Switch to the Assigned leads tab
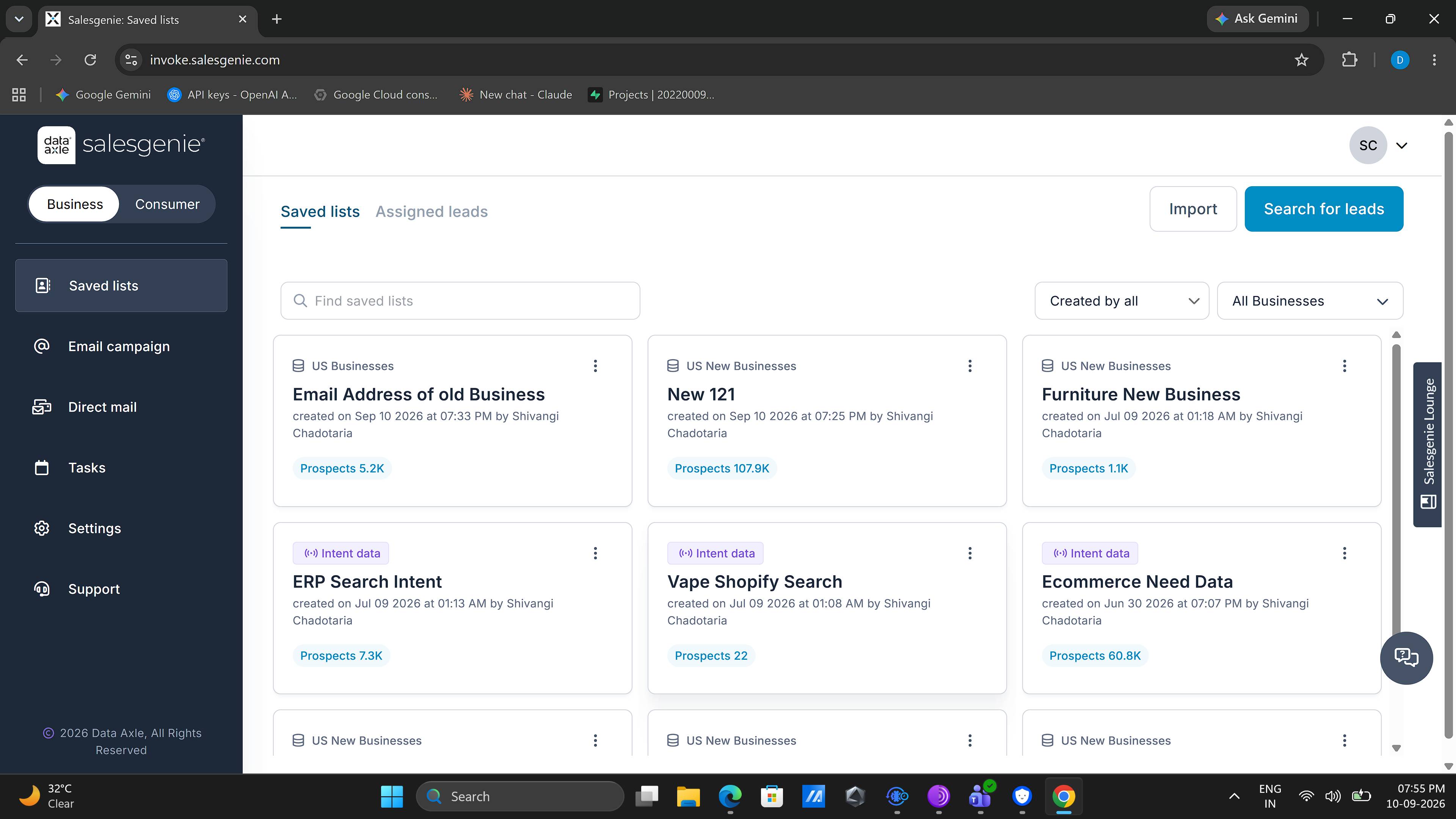Screen dimensions: 1456x819 431,212
